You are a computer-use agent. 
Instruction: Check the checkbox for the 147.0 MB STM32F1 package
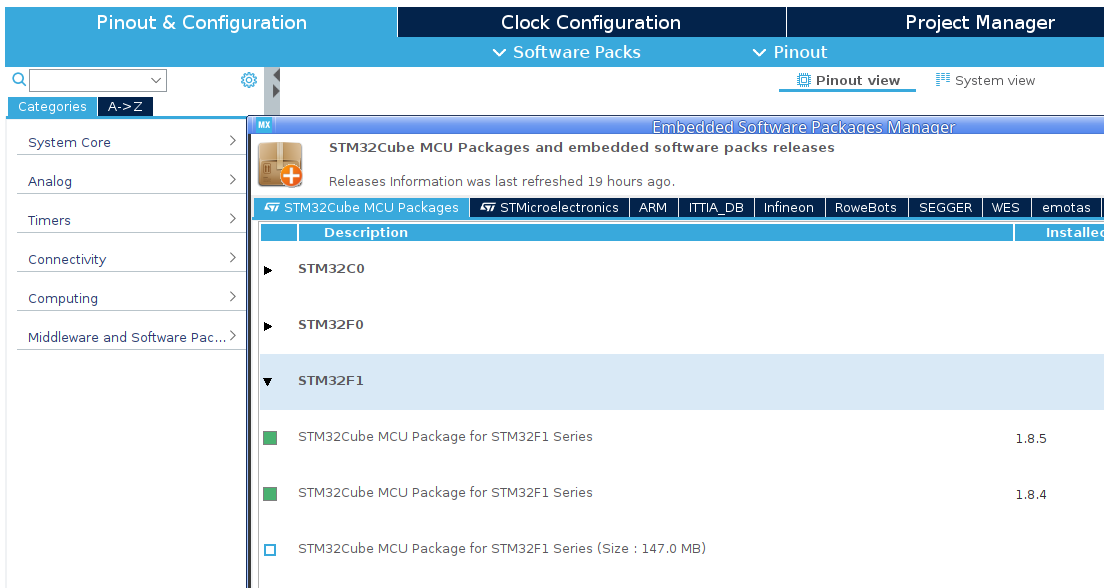pyautogui.click(x=270, y=549)
